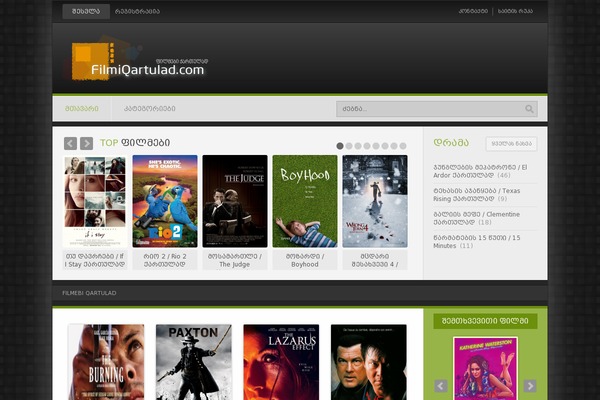Viewport: 600px width, 400px height.
Task: Open the Boyhood poster
Action: pos(305,201)
